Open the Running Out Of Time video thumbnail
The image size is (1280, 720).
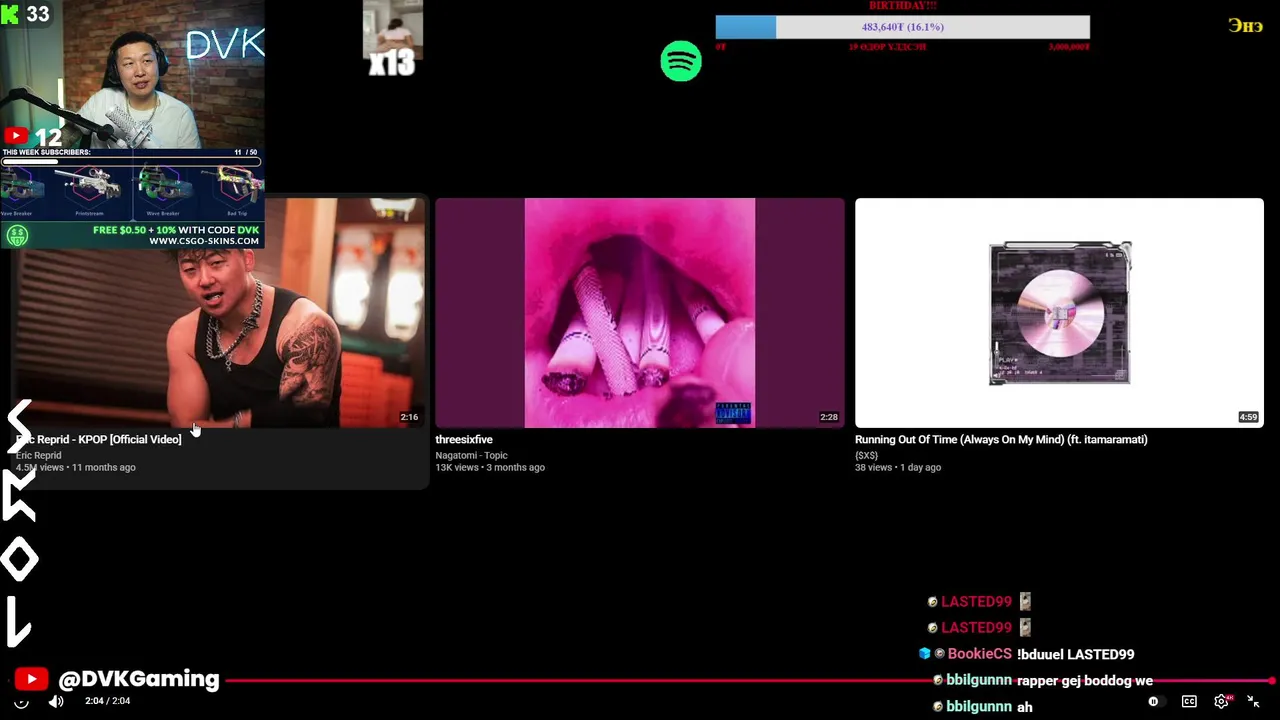point(1059,313)
